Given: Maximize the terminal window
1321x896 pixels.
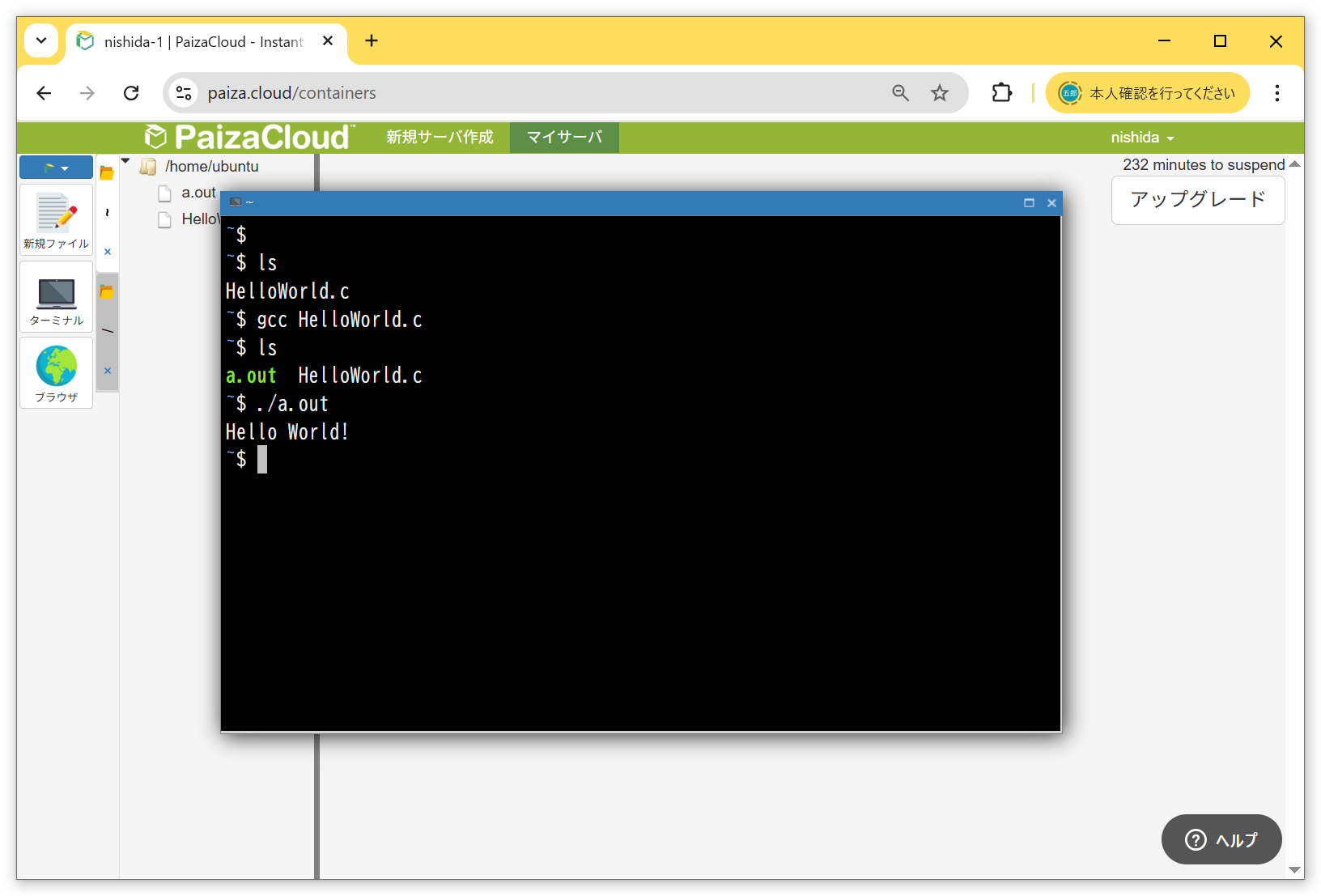Looking at the screenshot, I should [1029, 203].
